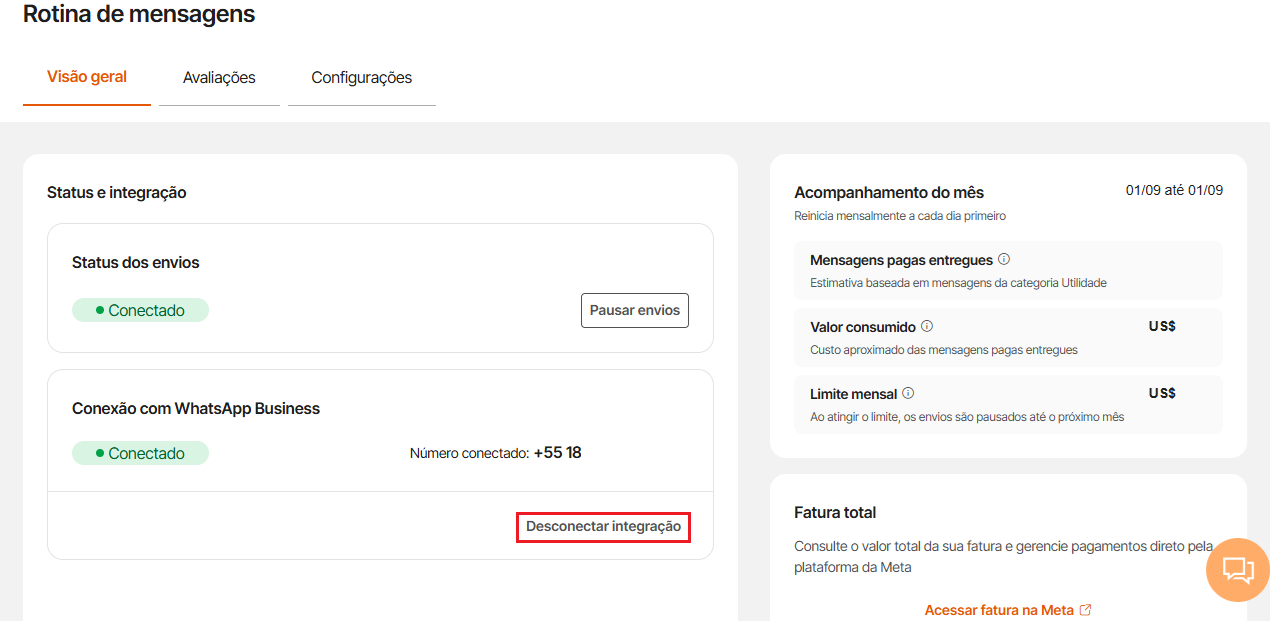Click info icon next to Limite mensal
Image resolution: width=1270 pixels, height=621 pixels.
(x=908, y=393)
